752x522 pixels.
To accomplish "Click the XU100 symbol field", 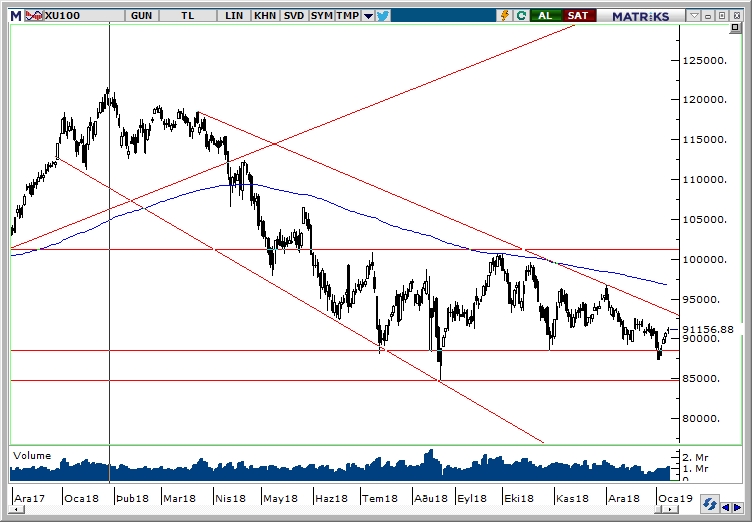I will 84,16.
